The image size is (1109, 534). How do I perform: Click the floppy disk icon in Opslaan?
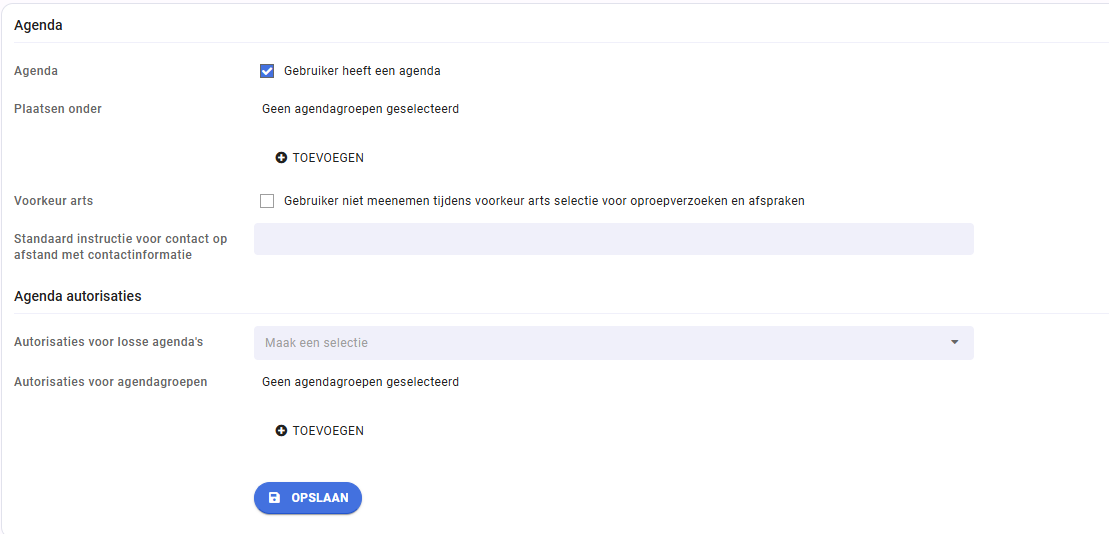coord(275,498)
